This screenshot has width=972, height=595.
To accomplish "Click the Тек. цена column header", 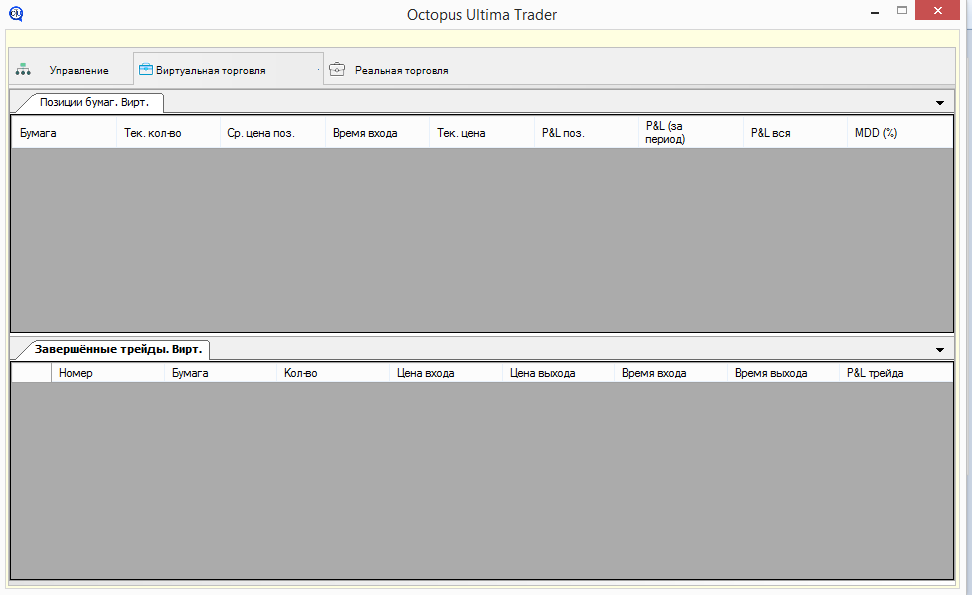I will click(x=482, y=133).
